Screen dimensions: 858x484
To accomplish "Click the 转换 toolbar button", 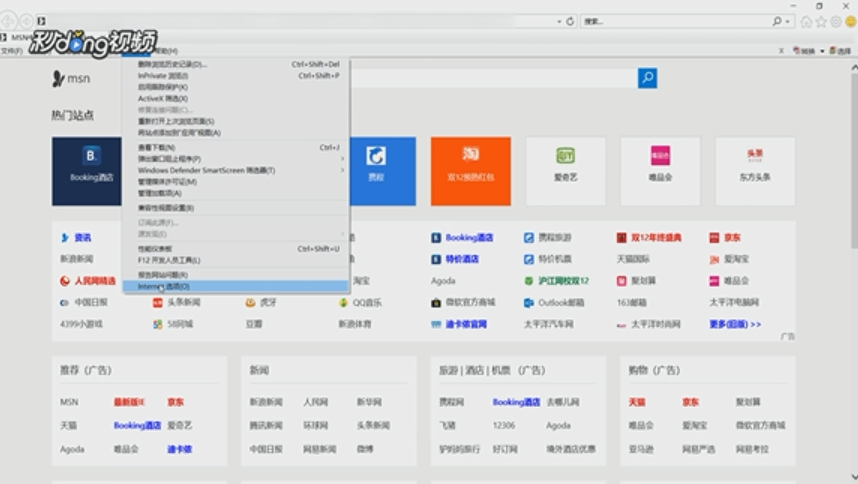I will pos(804,51).
